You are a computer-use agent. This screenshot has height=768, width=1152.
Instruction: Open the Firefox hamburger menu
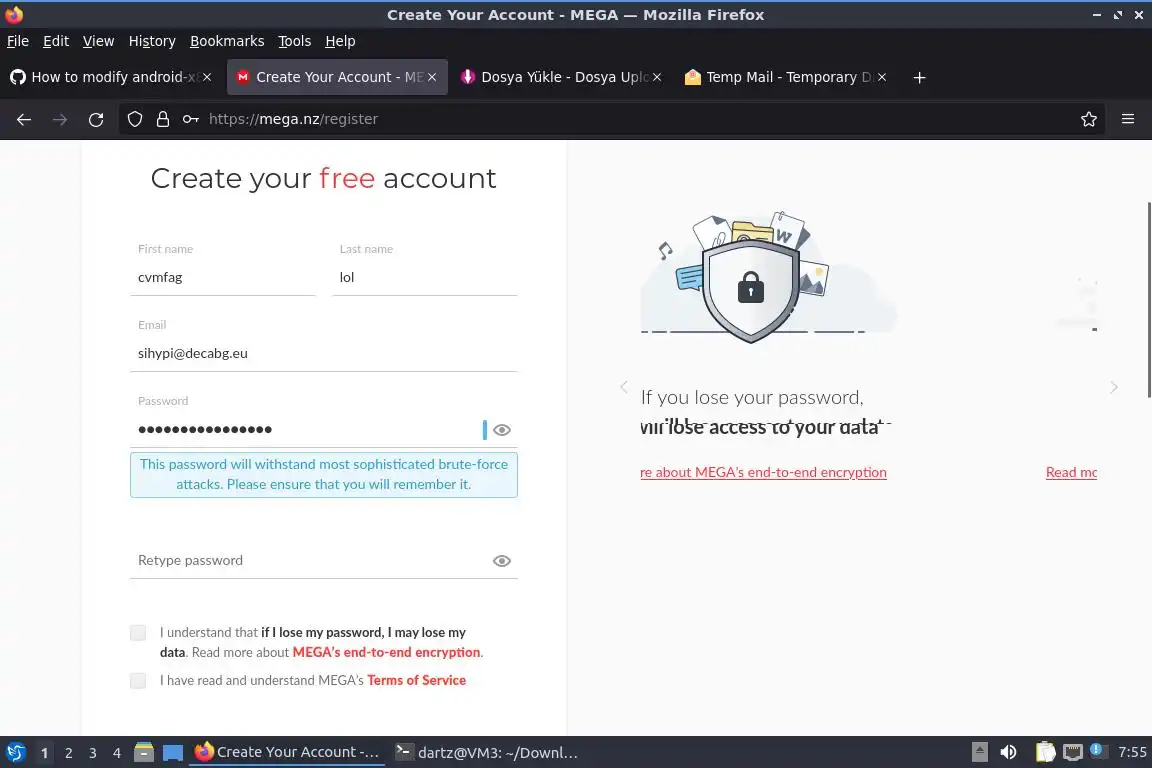[1128, 119]
